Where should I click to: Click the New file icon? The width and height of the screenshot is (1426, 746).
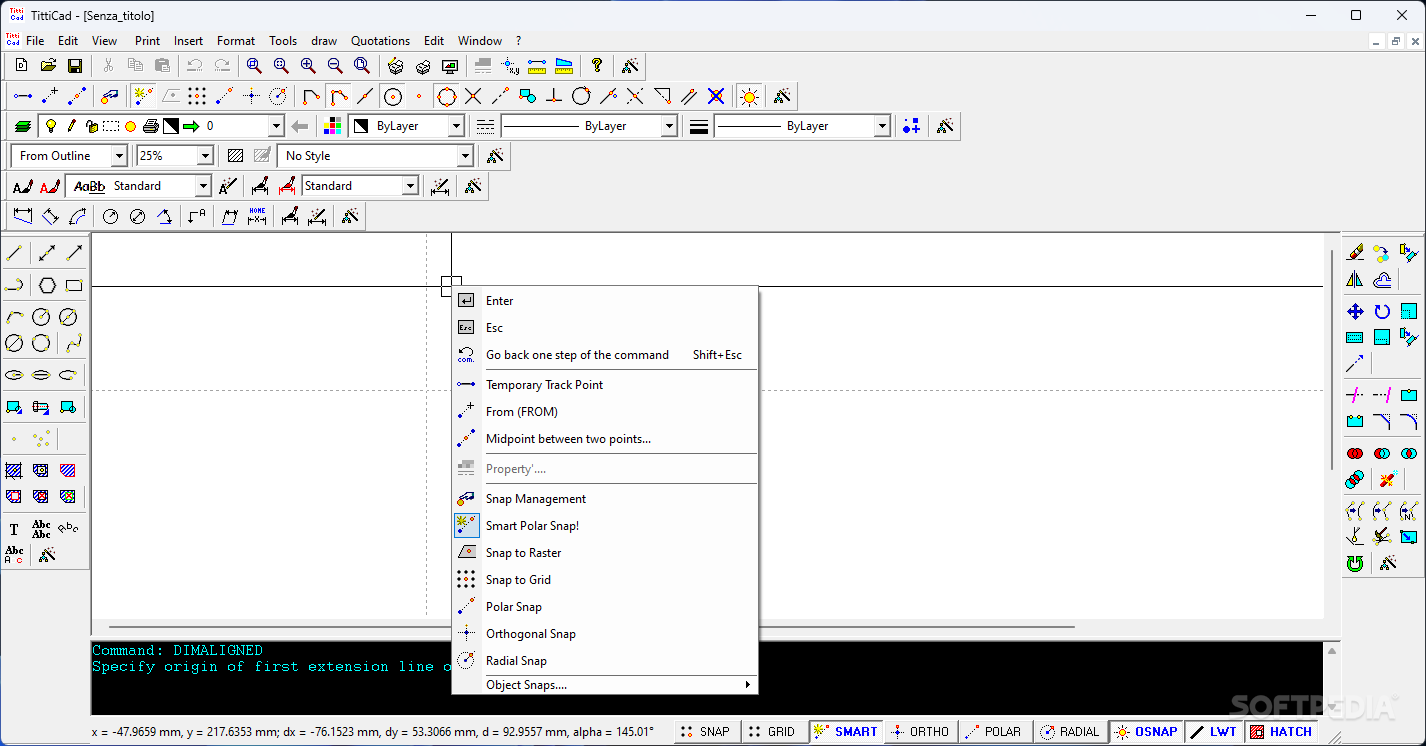(21, 66)
